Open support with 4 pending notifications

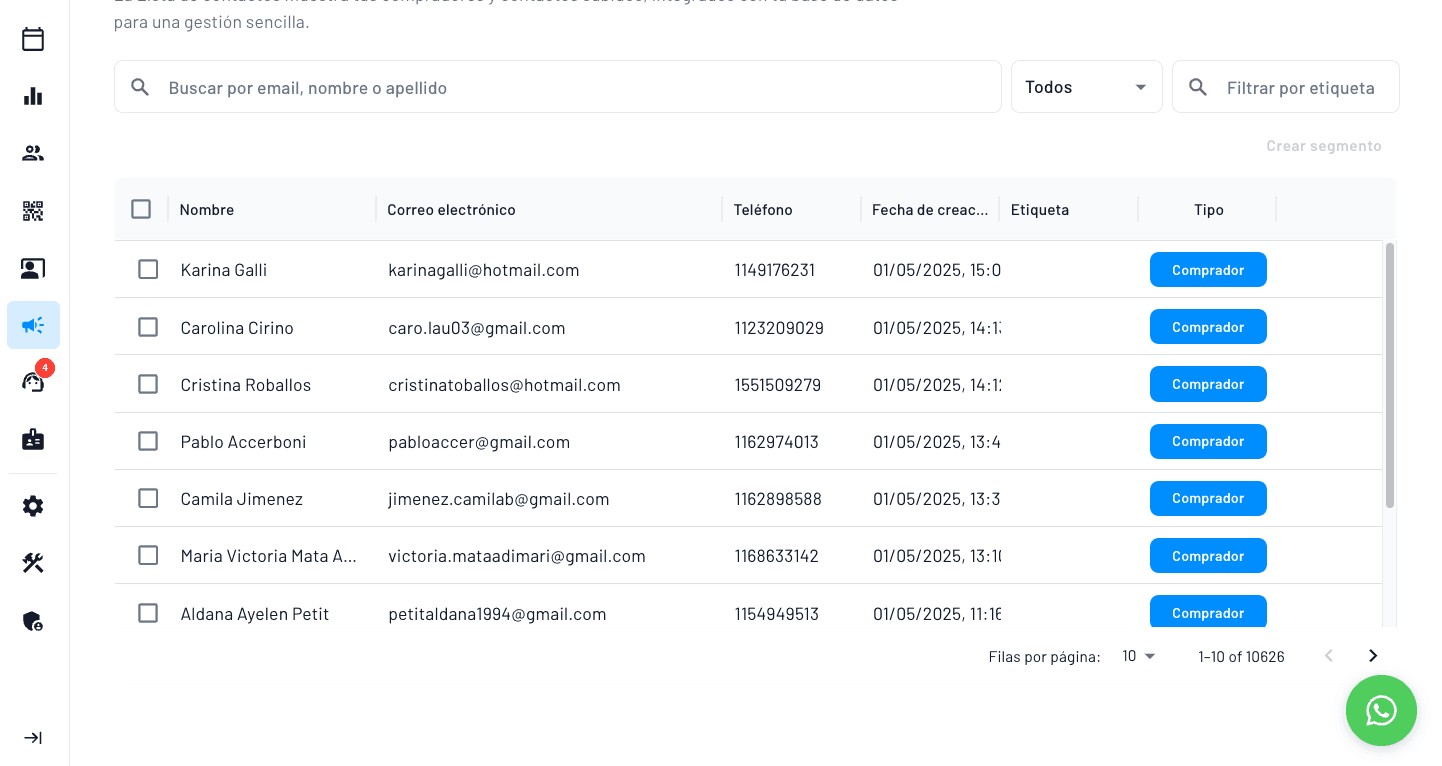point(33,383)
